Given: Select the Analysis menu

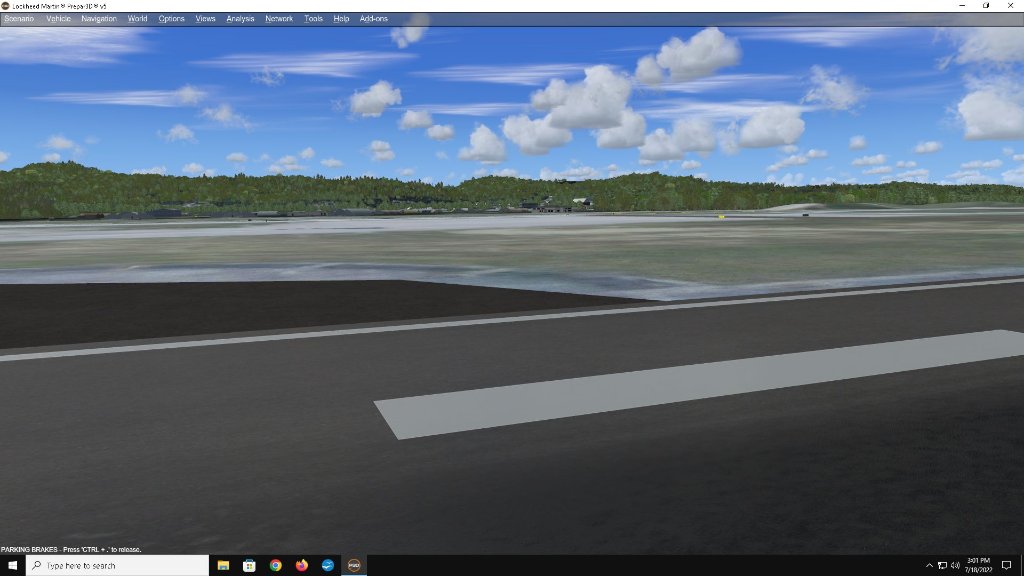Looking at the screenshot, I should coord(240,19).
